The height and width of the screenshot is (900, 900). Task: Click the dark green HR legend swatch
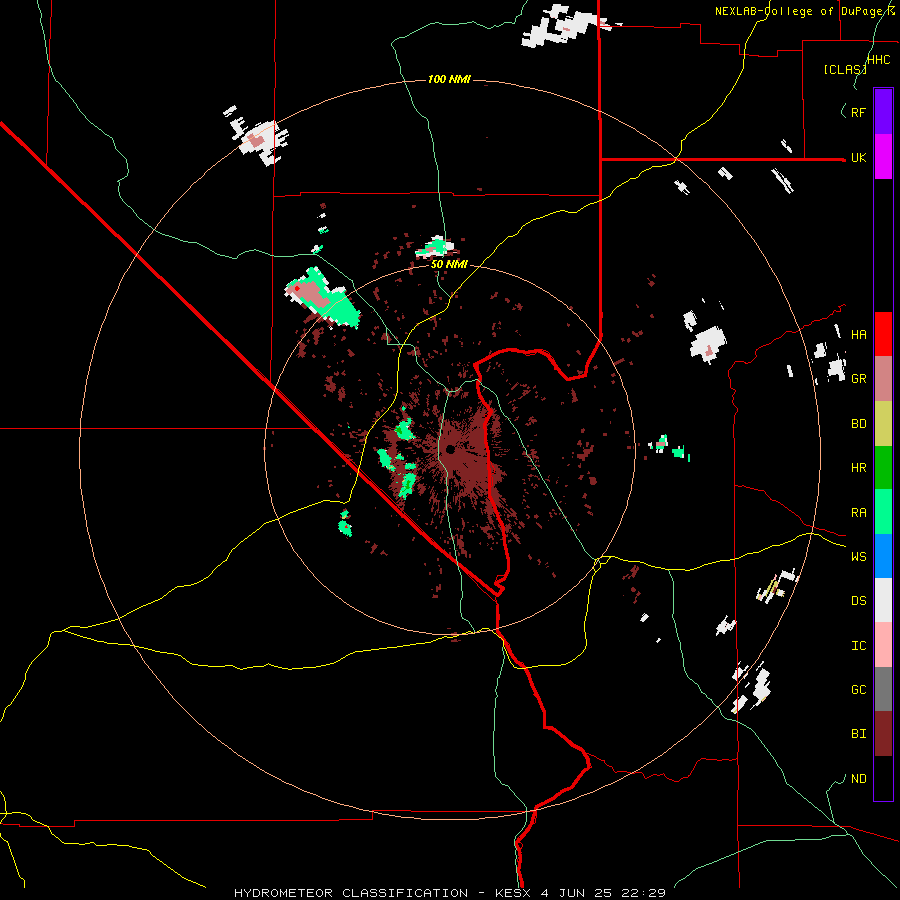point(883,468)
